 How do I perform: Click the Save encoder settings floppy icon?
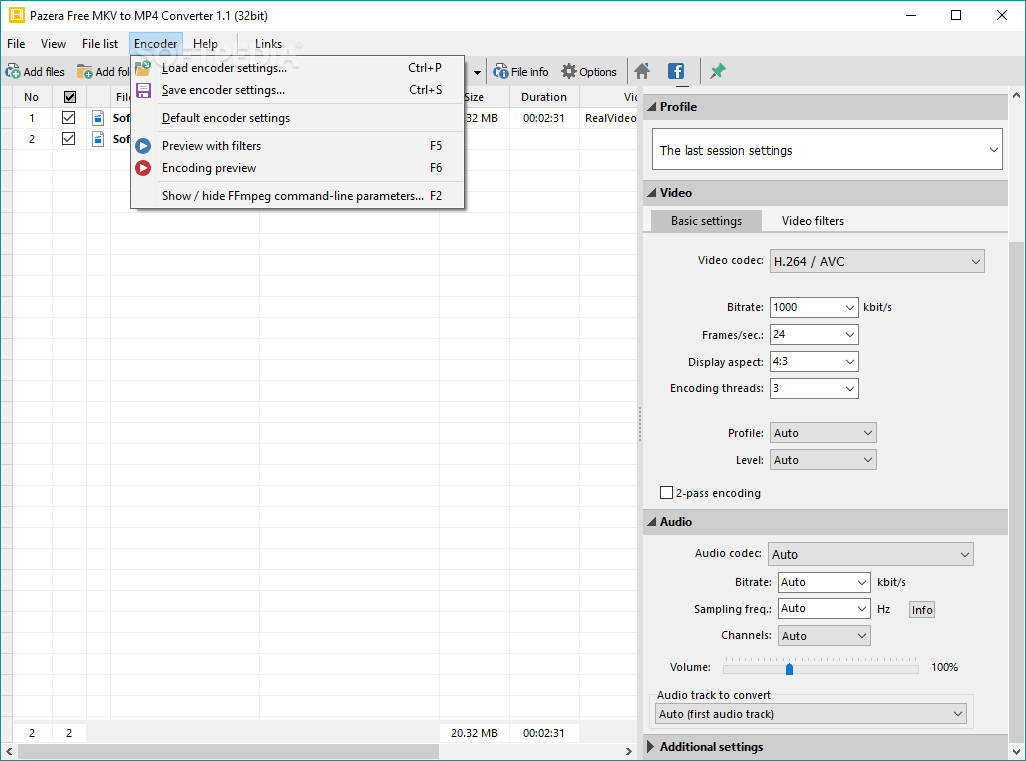tap(143, 90)
